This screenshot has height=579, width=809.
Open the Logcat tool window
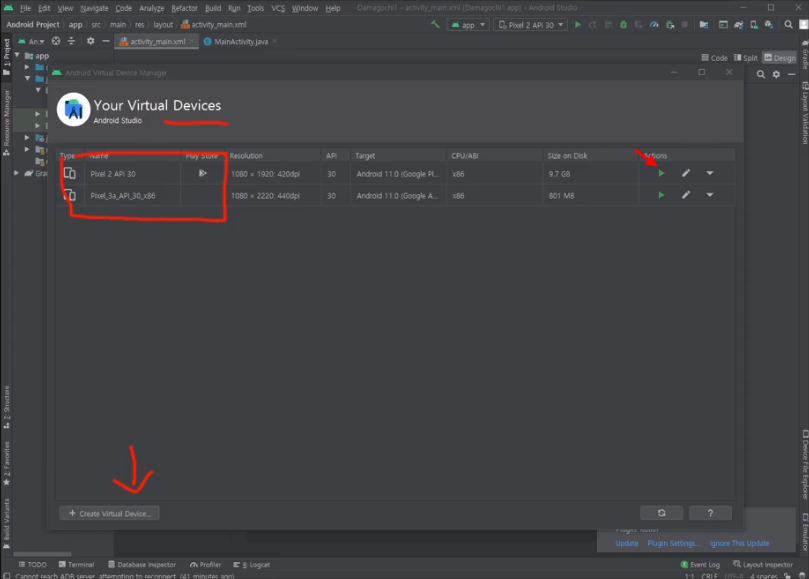coord(252,565)
